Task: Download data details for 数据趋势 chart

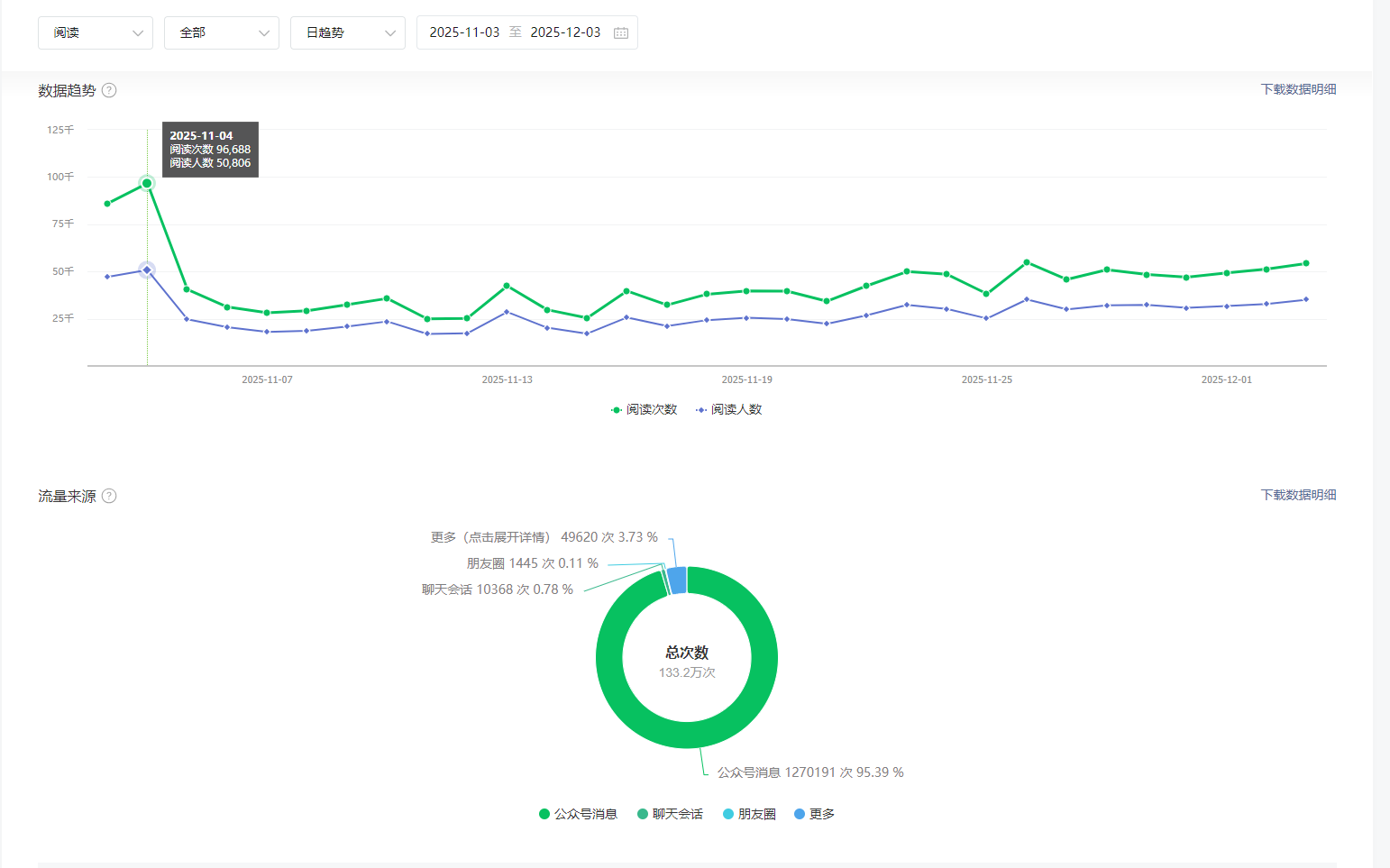Action: coord(1298,89)
